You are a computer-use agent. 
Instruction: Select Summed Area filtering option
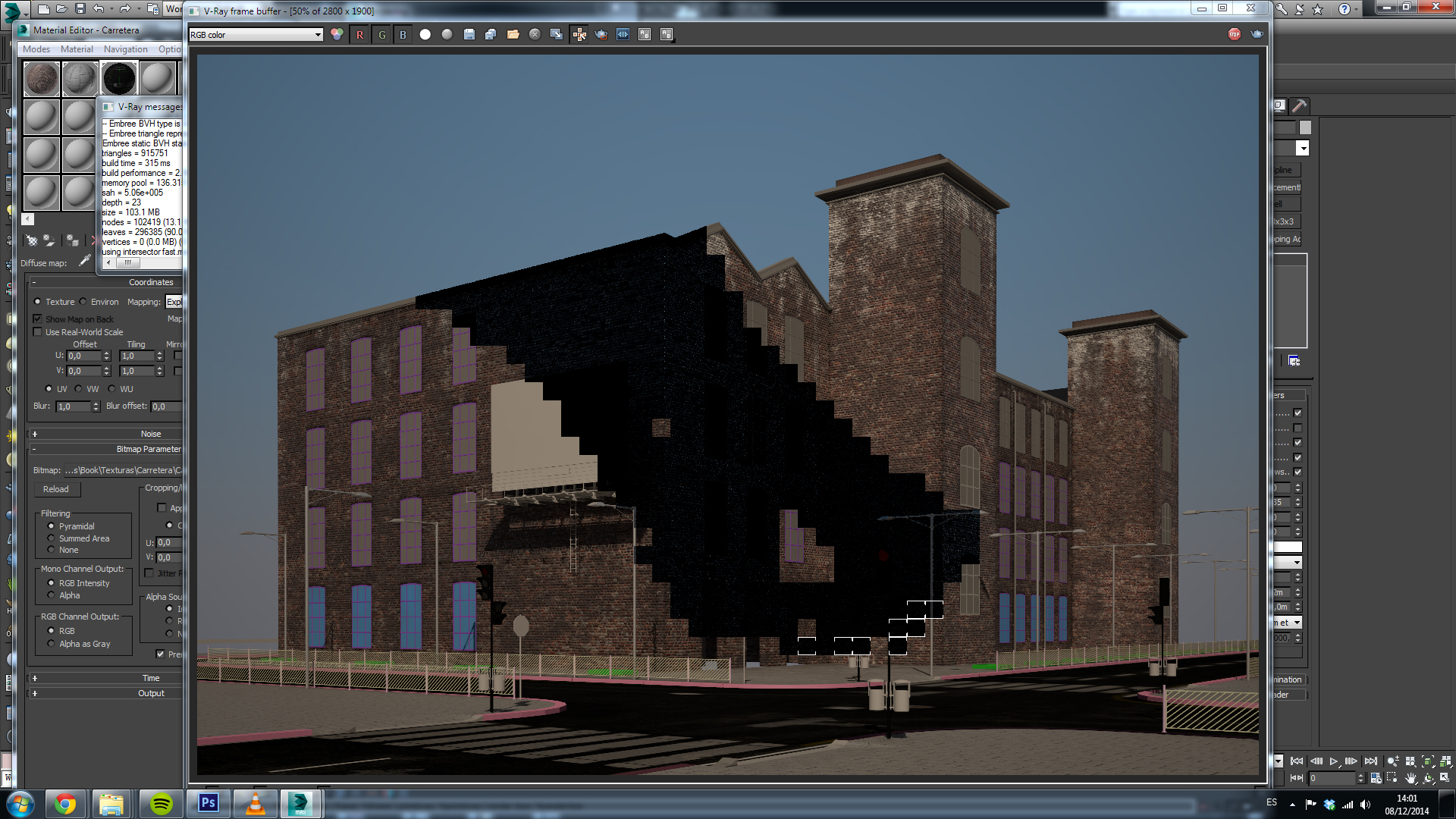52,538
